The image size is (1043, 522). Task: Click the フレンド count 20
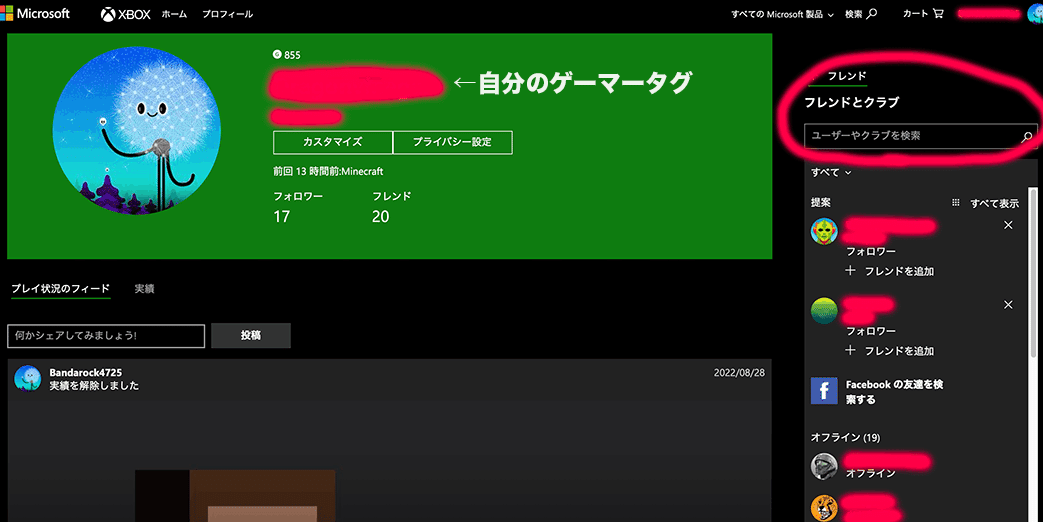coord(380,217)
